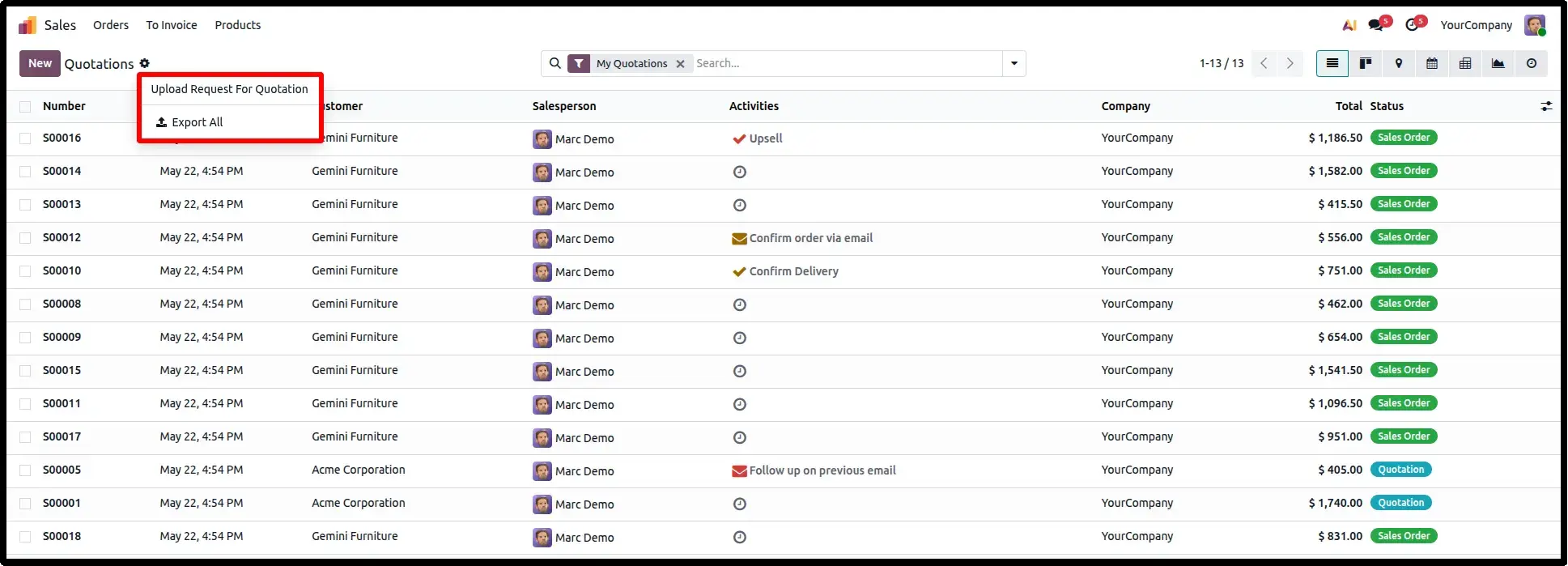Viewport: 1568px width, 566px height.
Task: Tick the checkbox for S00013
Action: (x=25, y=205)
